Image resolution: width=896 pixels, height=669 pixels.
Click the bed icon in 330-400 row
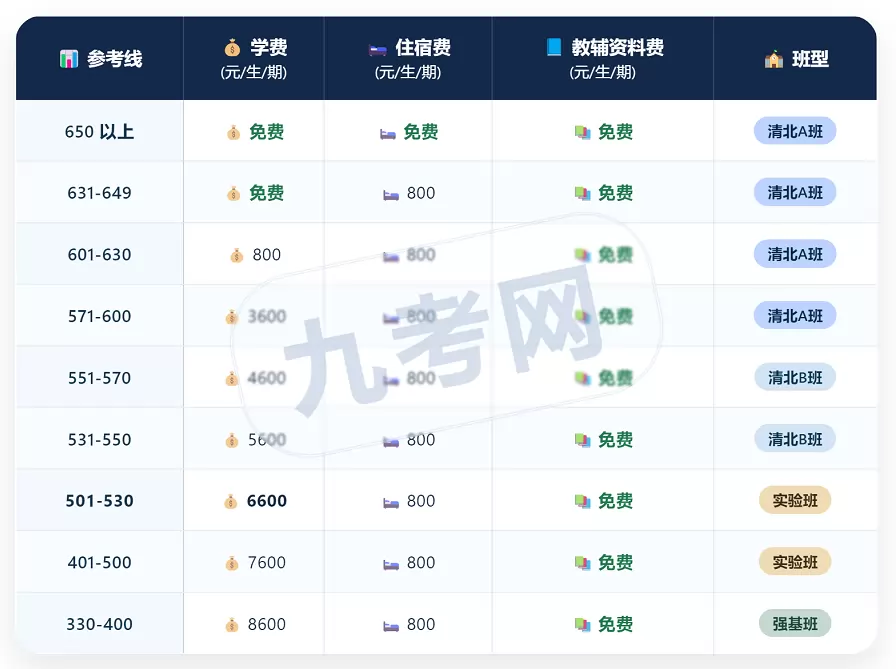[x=391, y=627]
